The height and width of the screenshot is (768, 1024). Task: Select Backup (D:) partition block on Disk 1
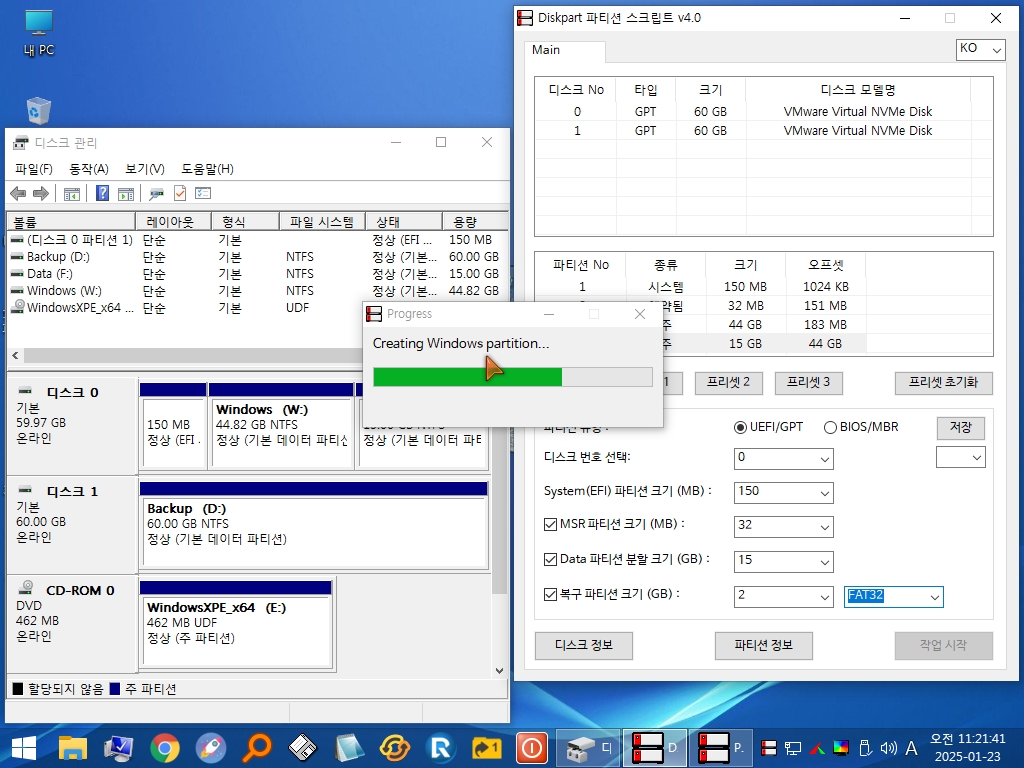[x=314, y=525]
